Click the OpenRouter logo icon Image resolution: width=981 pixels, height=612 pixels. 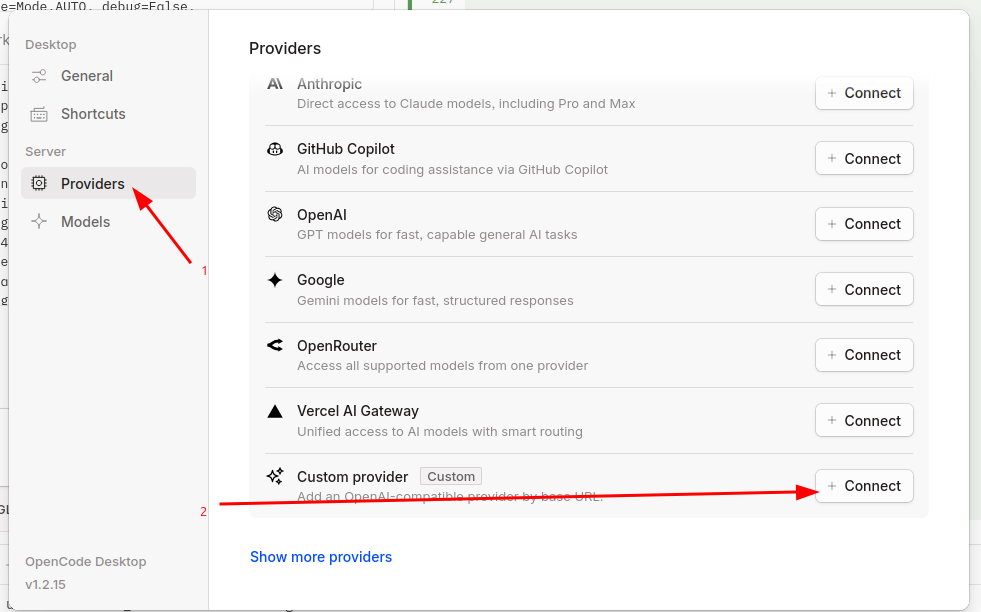point(275,346)
